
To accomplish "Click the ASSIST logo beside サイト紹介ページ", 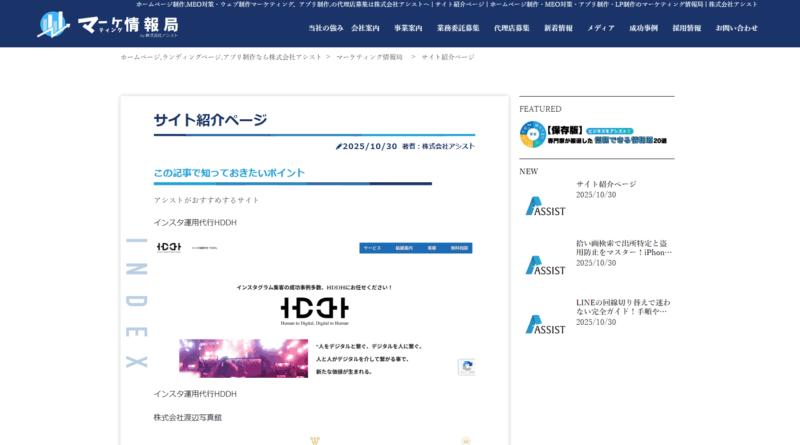I will (x=546, y=205).
